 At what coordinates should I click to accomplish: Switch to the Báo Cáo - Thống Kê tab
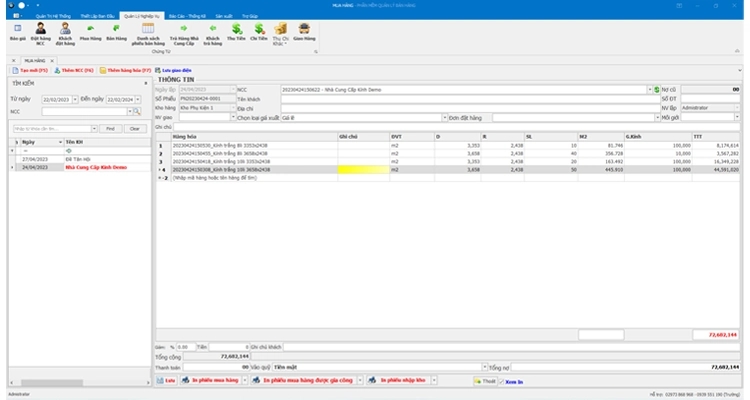tap(182, 17)
